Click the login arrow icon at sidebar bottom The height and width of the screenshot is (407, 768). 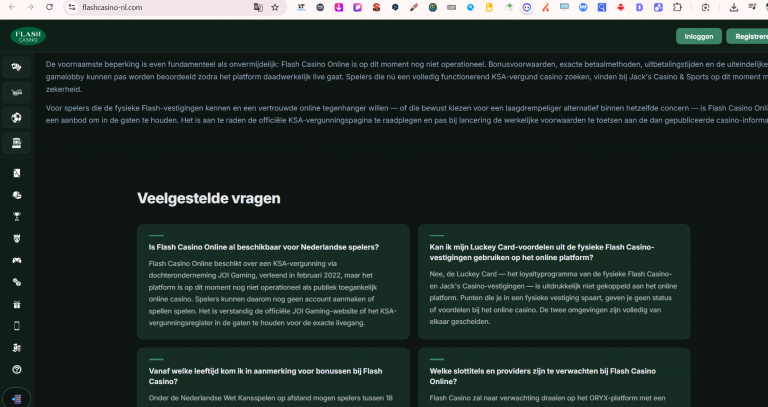click(x=17, y=399)
